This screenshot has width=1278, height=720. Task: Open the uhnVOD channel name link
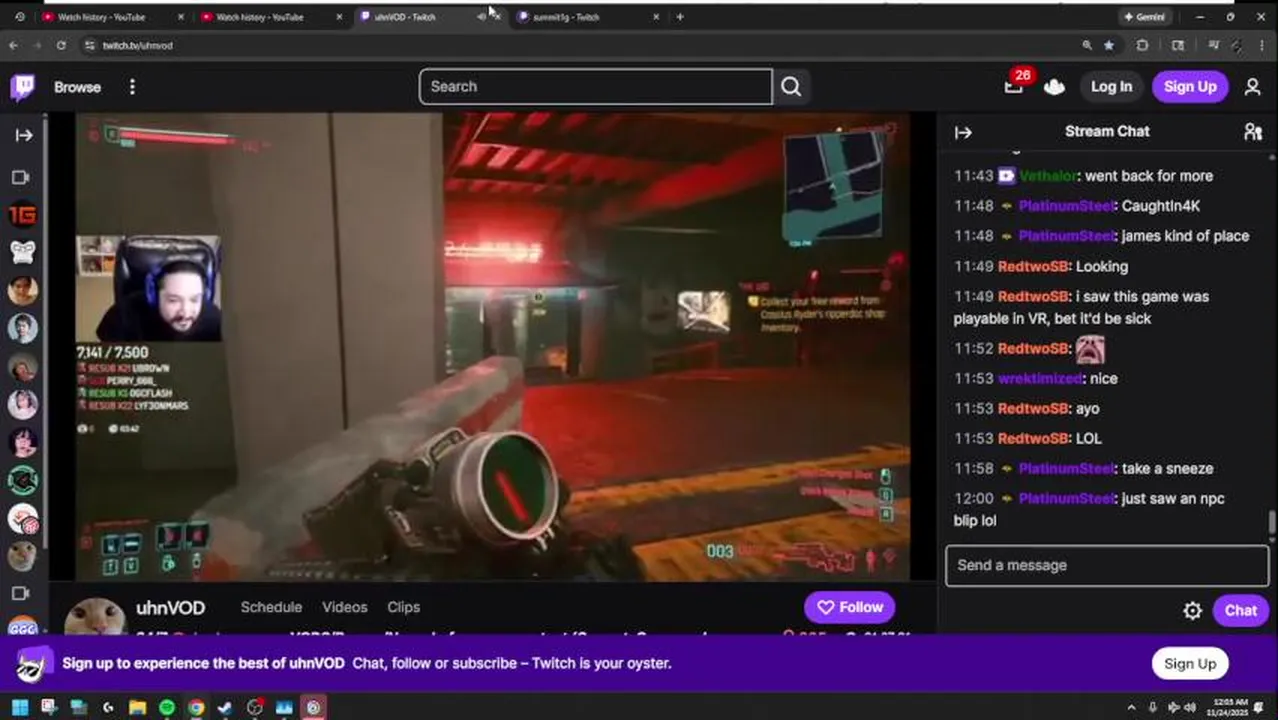(170, 608)
